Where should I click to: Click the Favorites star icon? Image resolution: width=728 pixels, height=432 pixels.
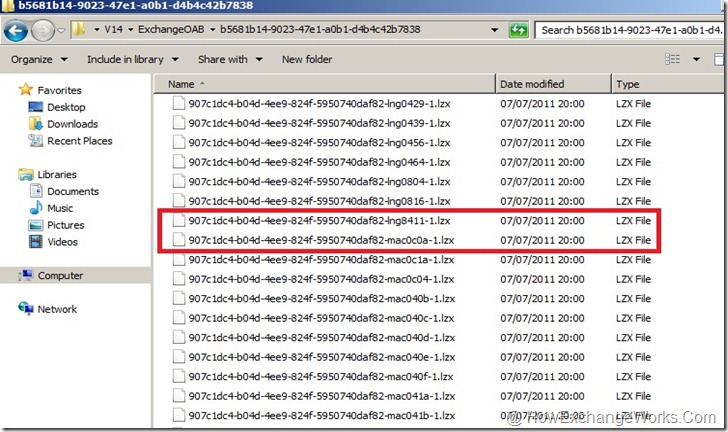26,89
